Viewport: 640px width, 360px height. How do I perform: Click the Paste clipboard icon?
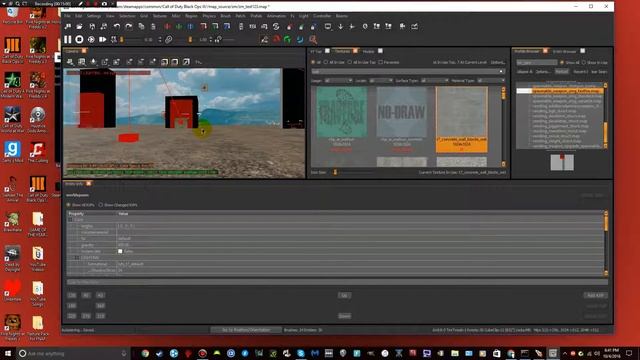point(153,27)
